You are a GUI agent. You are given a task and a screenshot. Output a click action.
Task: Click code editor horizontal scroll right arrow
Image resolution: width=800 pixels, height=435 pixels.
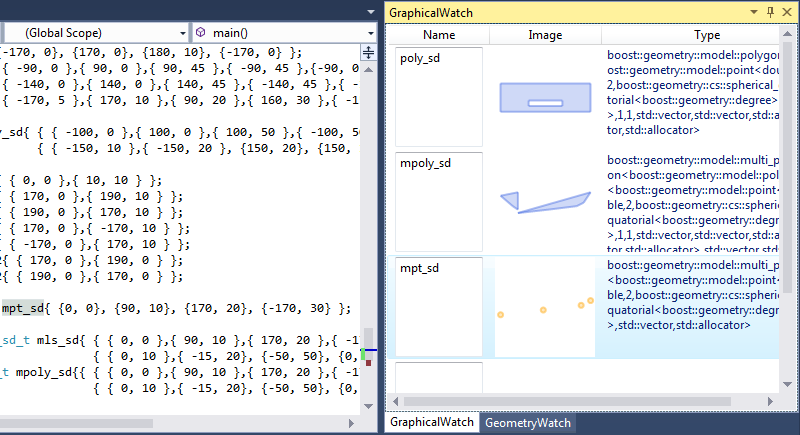[351, 423]
